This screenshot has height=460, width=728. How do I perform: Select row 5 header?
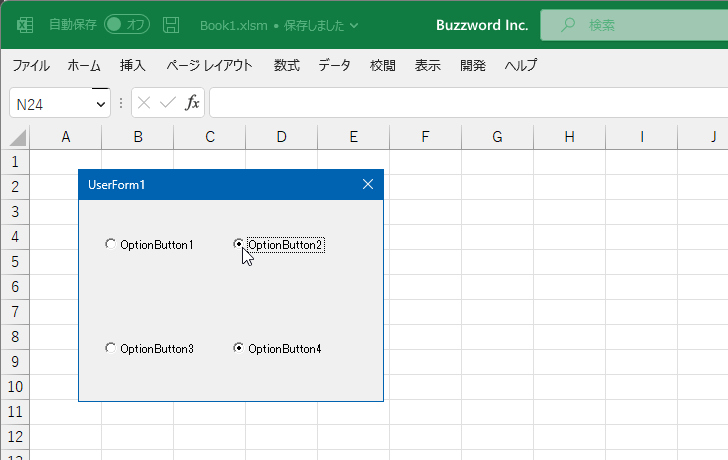[15, 262]
